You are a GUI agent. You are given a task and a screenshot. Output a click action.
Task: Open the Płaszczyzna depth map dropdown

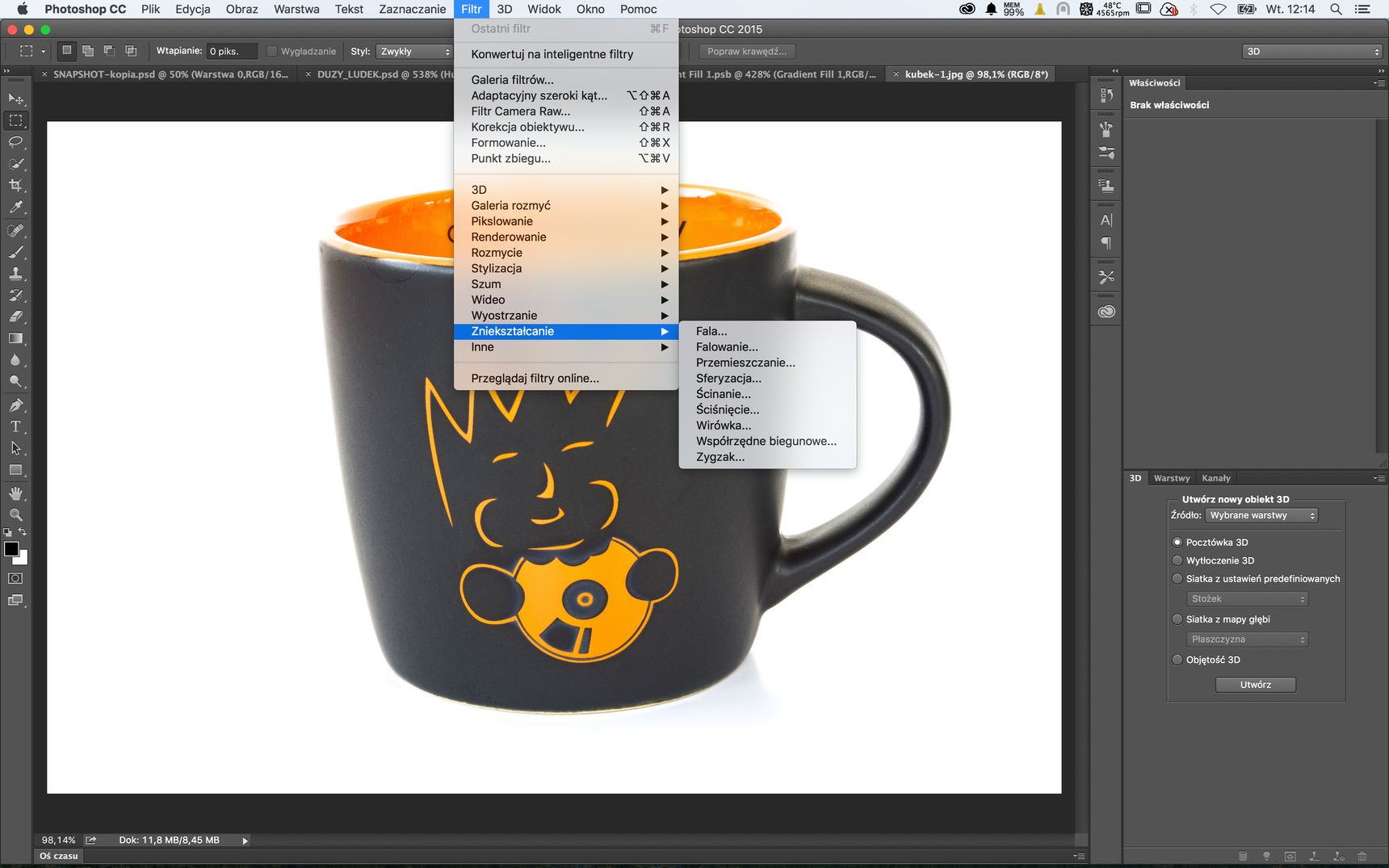point(1247,639)
